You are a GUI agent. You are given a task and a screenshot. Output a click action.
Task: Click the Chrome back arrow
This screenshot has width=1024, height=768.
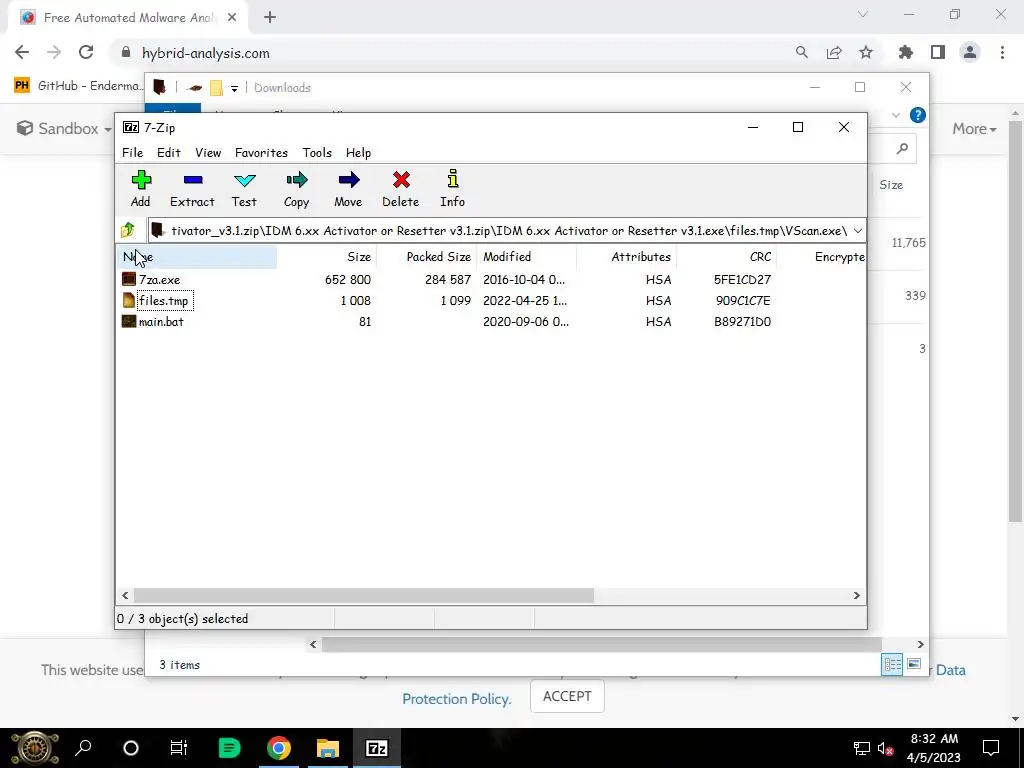pos(22,52)
